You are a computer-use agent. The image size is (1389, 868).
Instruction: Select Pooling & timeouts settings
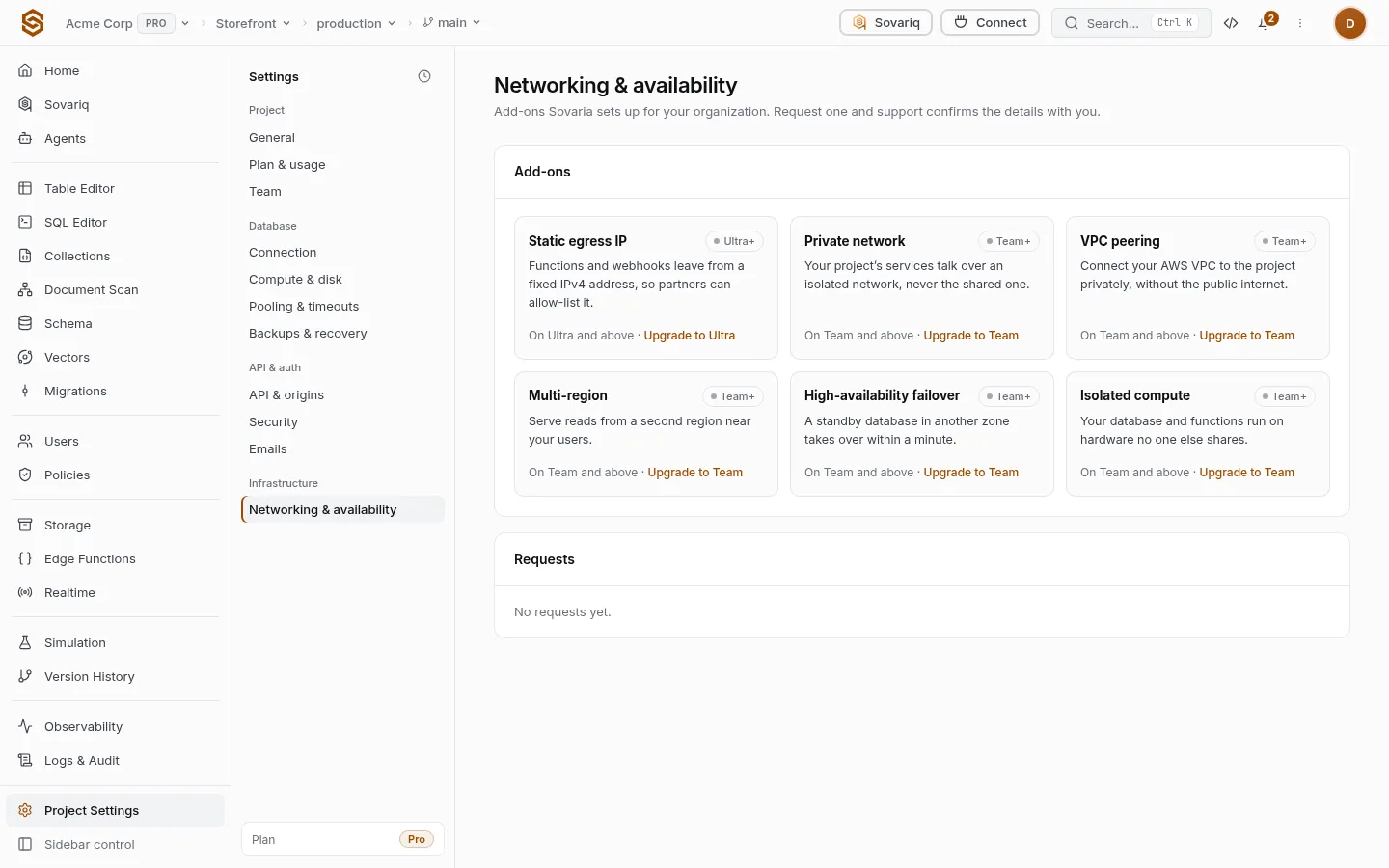(342, 307)
